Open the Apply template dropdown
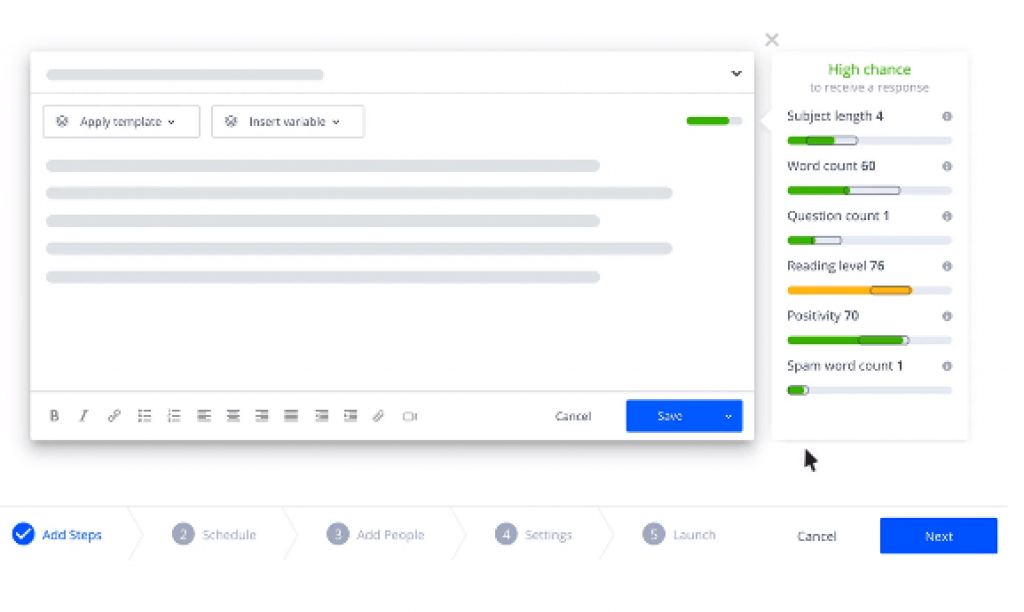Image resolution: width=1024 pixels, height=612 pixels. pos(121,121)
